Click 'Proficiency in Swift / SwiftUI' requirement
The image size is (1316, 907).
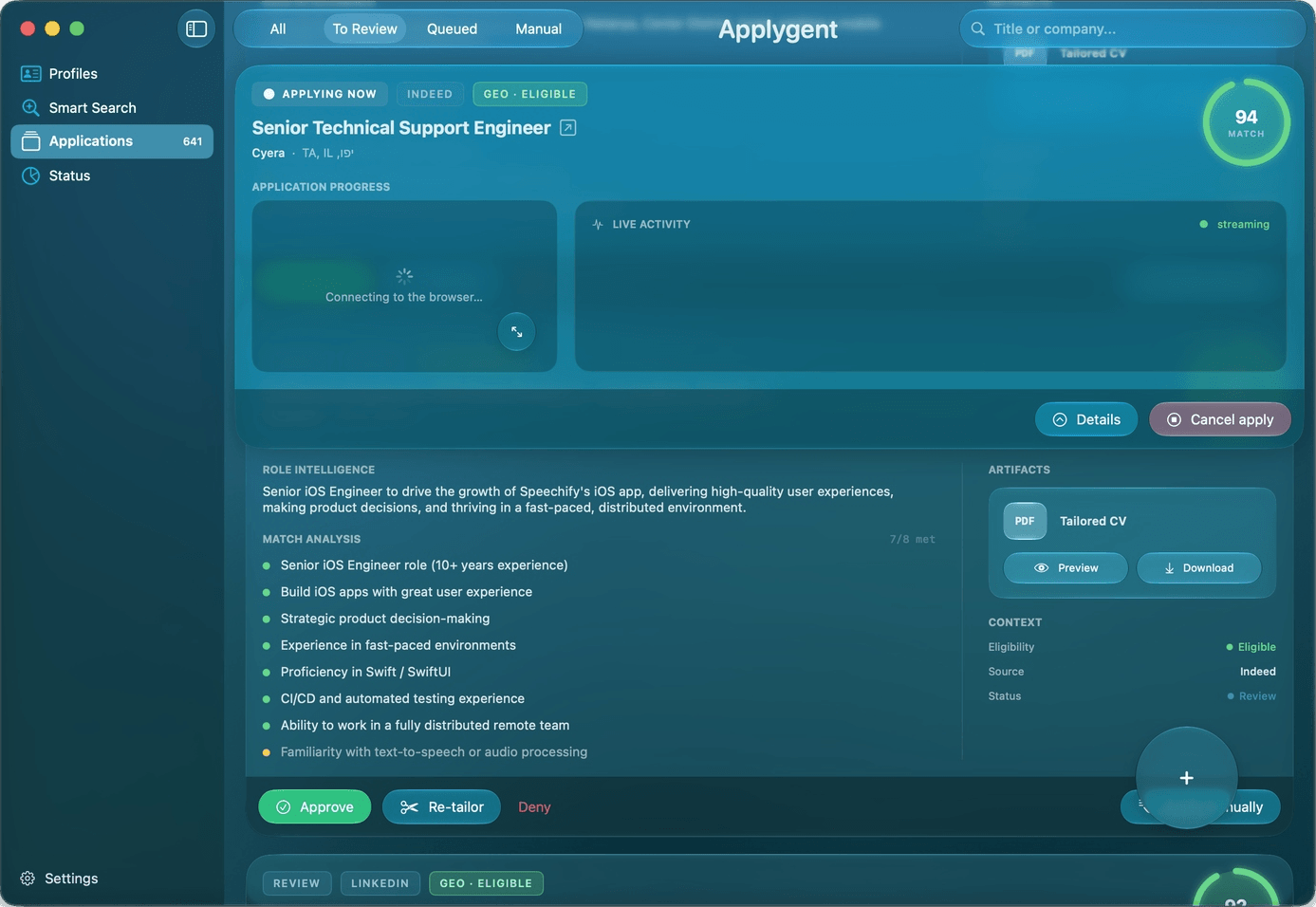[365, 672]
